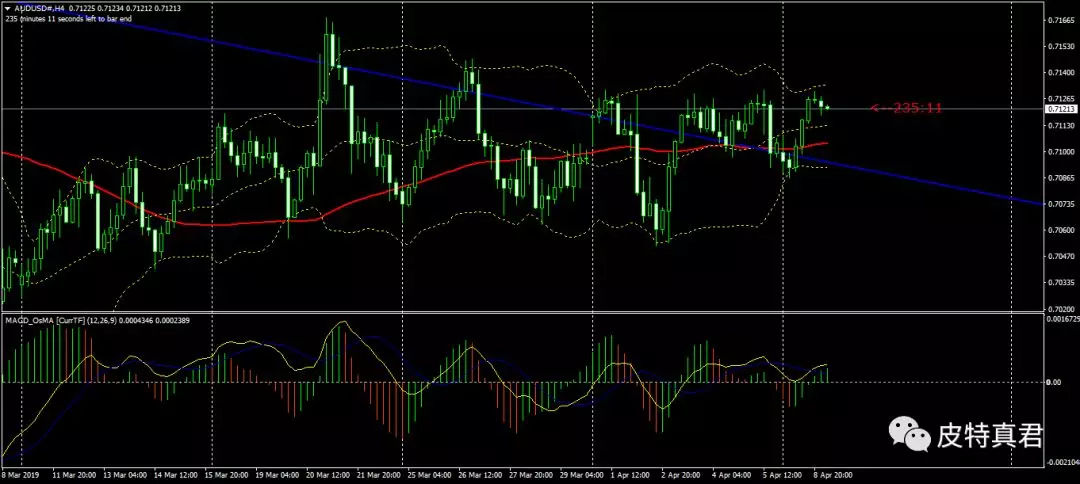Image resolution: width=1080 pixels, height=484 pixels.
Task: Click the 8 Apr 20:00 time axis label
Action: (x=829, y=476)
